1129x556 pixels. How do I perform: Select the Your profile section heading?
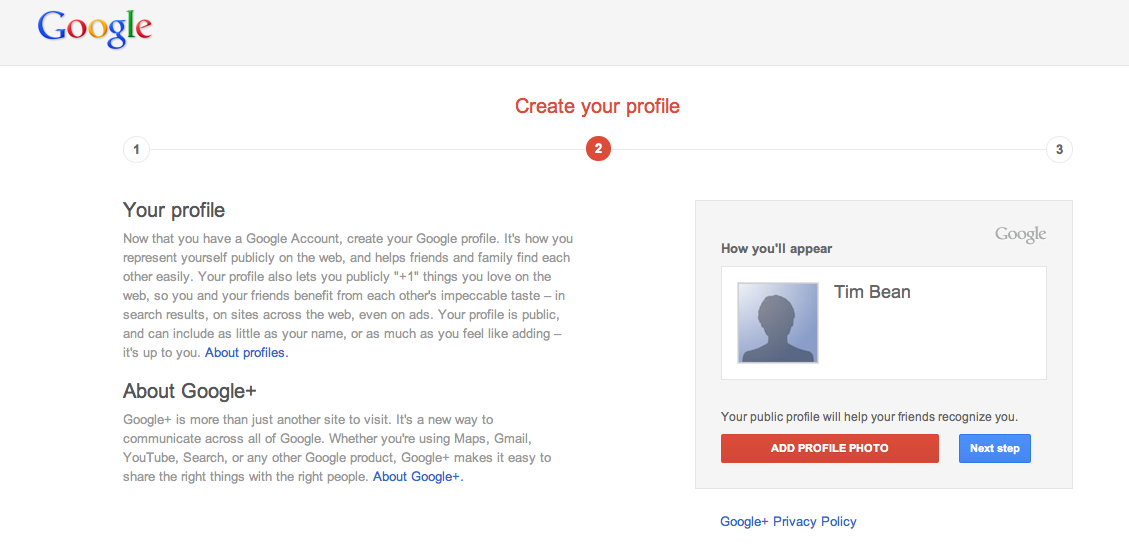174,210
